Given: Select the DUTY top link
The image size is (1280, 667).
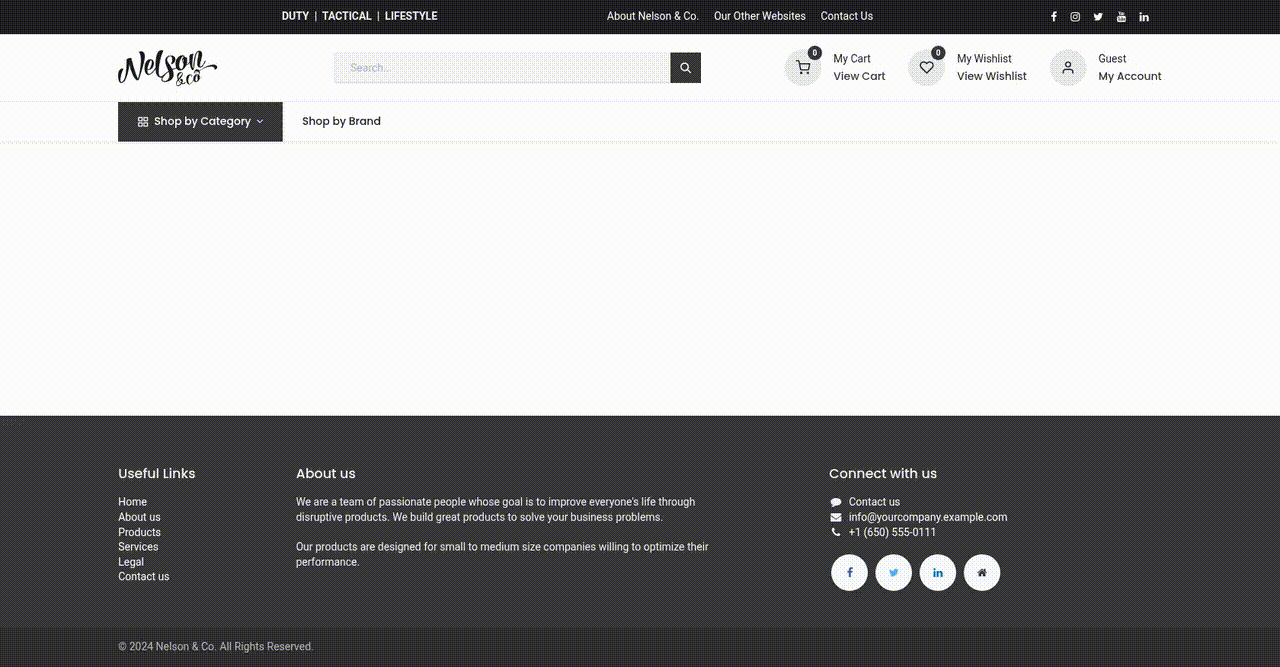Looking at the screenshot, I should 295,16.
